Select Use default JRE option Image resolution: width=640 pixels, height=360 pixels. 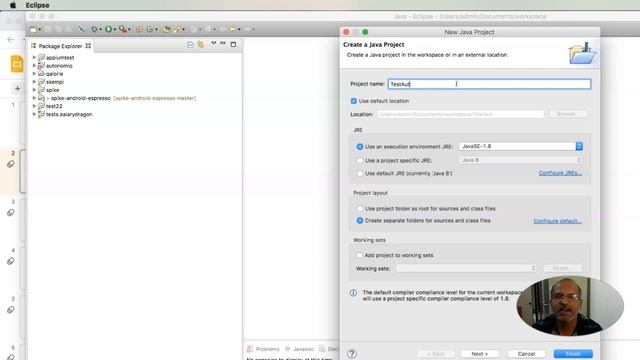click(360, 173)
